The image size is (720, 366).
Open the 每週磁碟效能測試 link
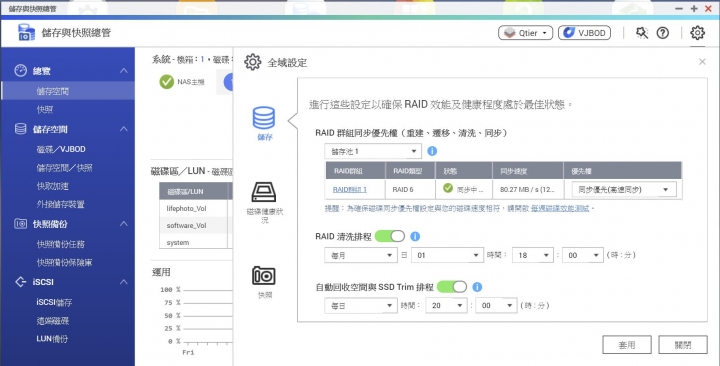point(560,208)
